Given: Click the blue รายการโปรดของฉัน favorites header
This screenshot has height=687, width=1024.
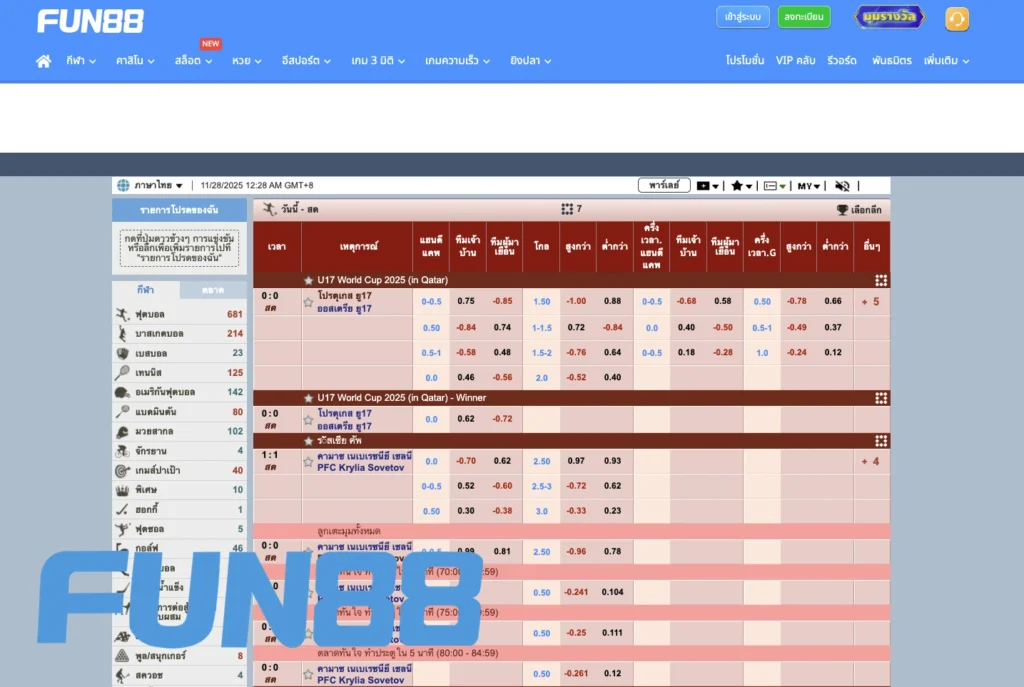Looking at the screenshot, I should 179,210.
